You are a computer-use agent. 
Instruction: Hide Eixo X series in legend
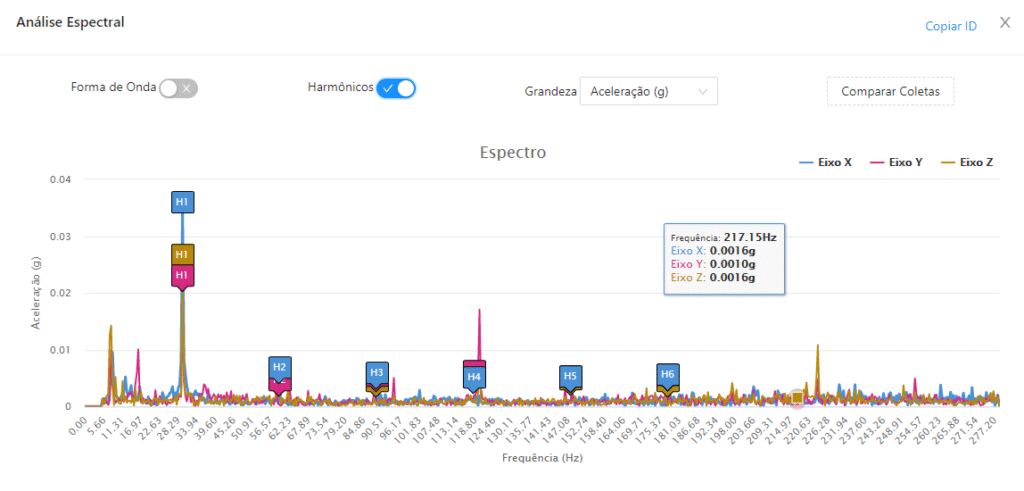(826, 162)
